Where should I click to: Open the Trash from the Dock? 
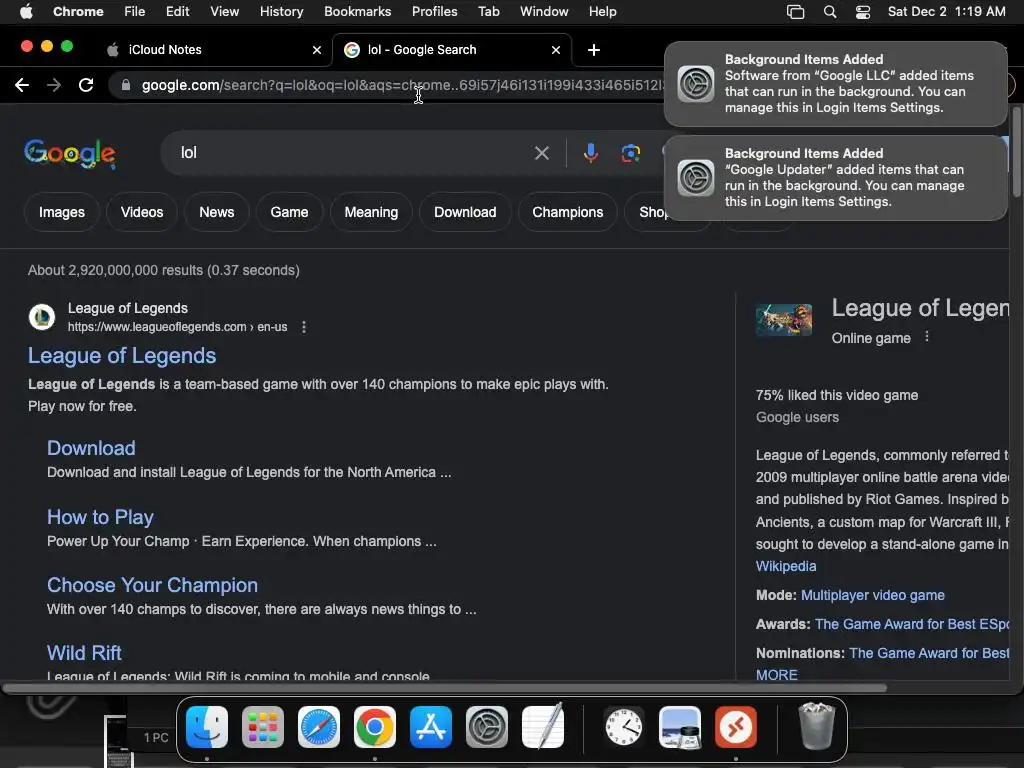coord(816,727)
